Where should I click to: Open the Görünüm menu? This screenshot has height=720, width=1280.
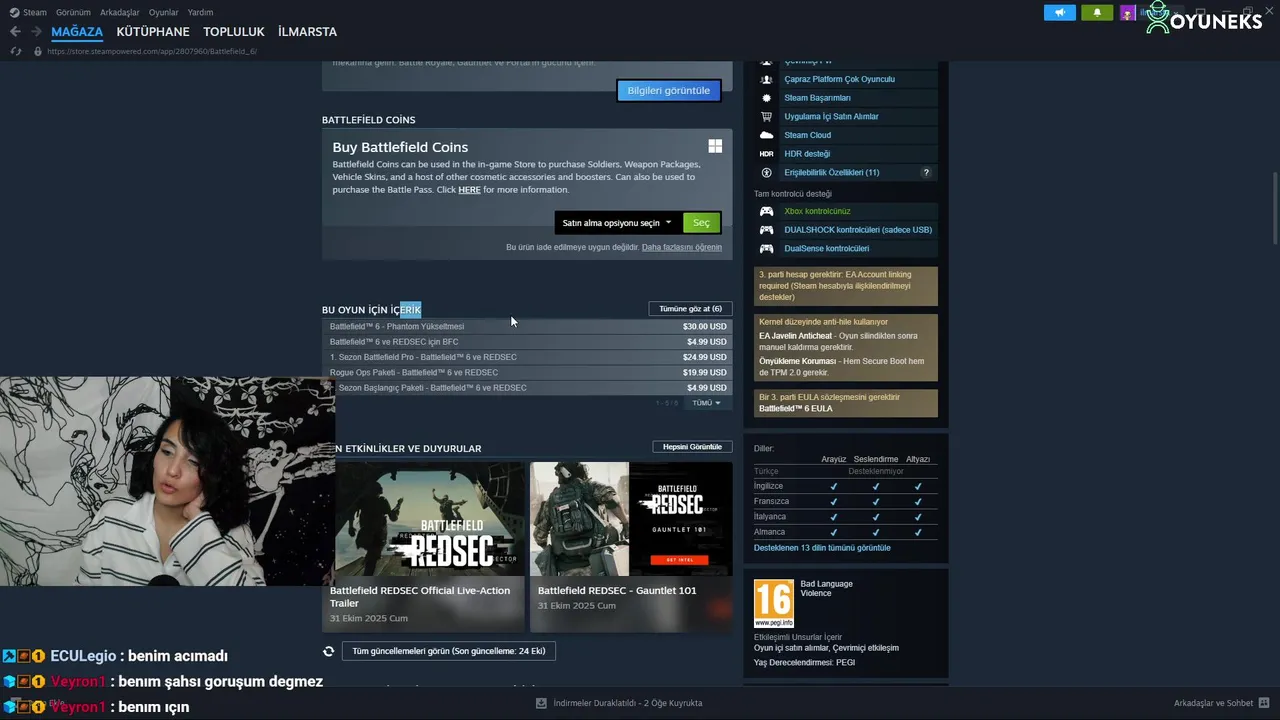click(73, 12)
